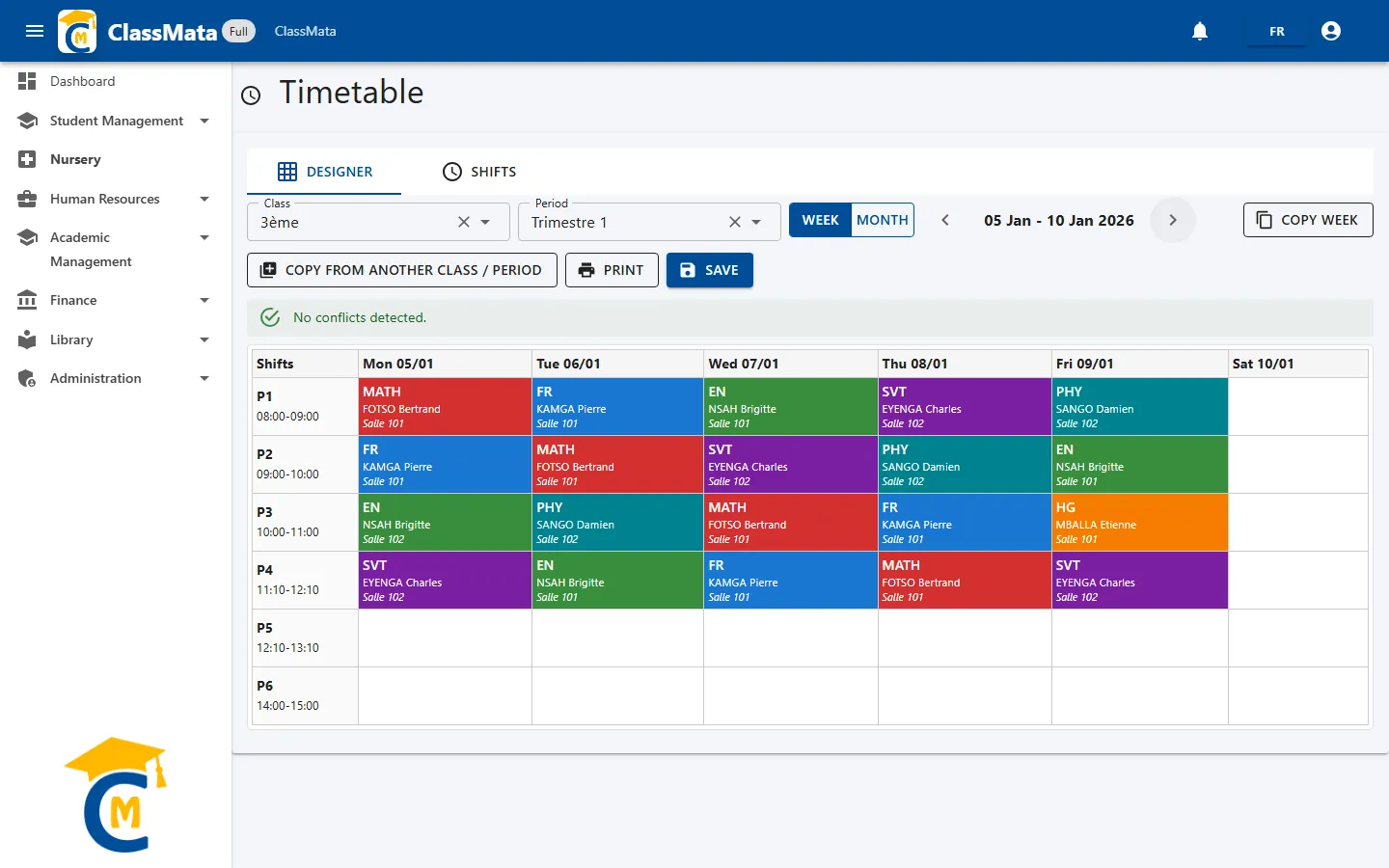This screenshot has width=1389, height=868.
Task: Select the DESIGNER tab
Action: pyautogui.click(x=324, y=172)
